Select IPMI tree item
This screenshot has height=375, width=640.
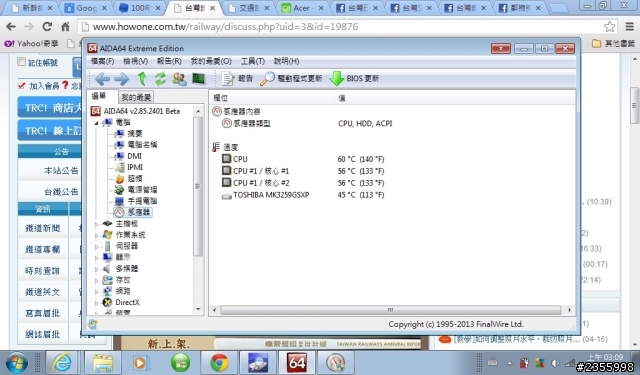click(135, 167)
